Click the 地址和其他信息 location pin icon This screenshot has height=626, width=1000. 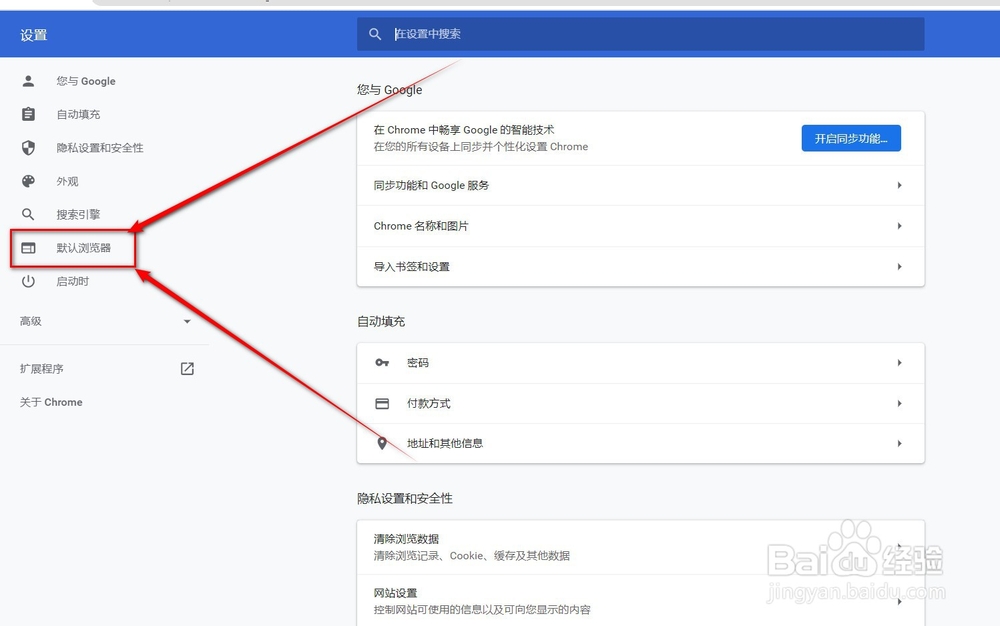[x=382, y=443]
